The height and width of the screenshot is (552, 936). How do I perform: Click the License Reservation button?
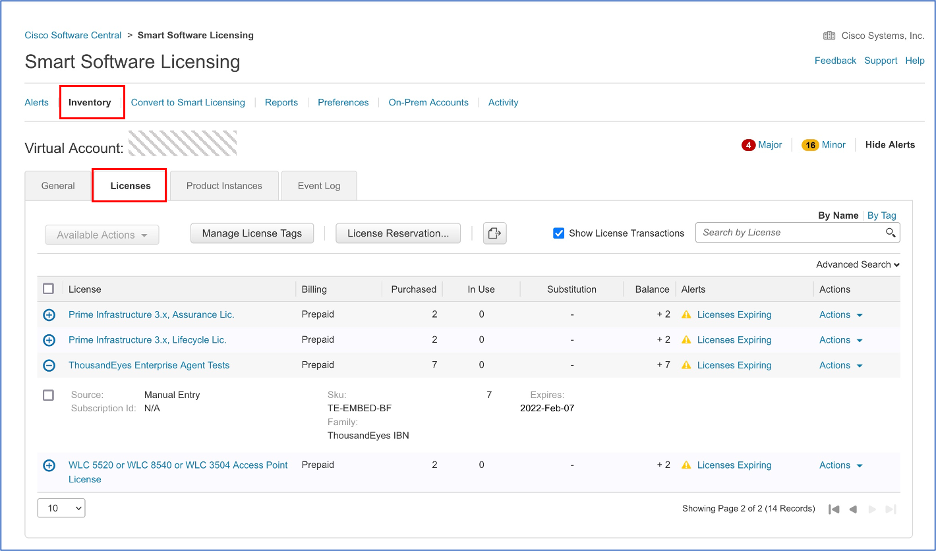[398, 233]
